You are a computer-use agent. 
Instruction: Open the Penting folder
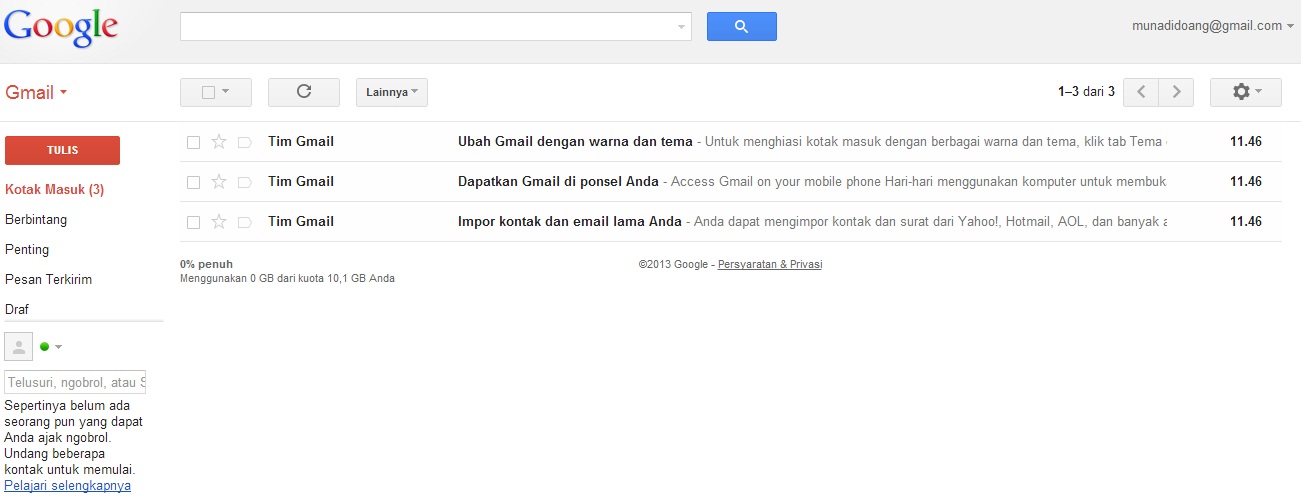27,249
